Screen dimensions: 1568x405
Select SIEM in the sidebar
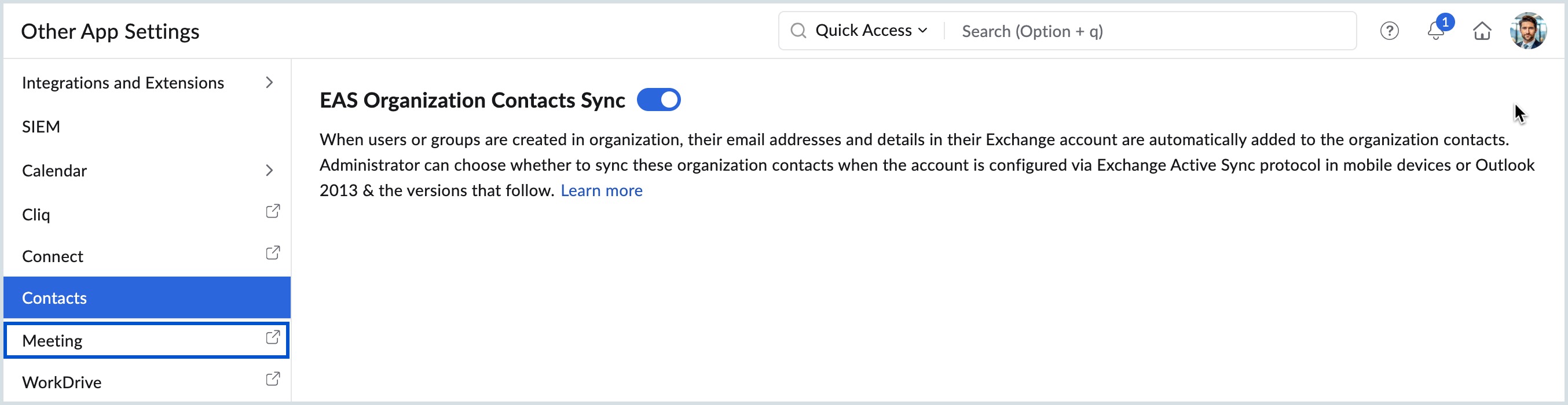(x=41, y=127)
